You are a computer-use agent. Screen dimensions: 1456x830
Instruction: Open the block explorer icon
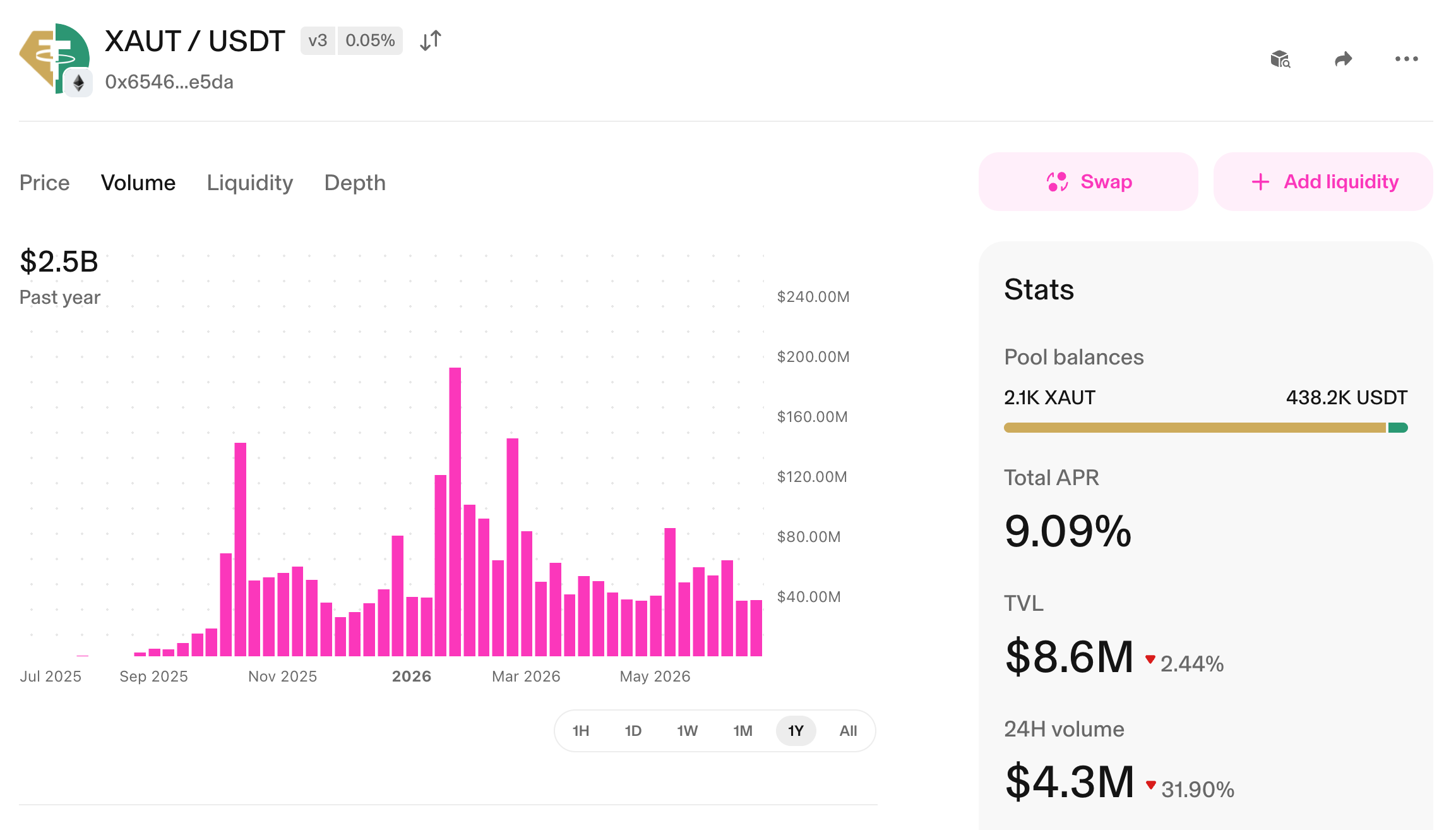pyautogui.click(x=1280, y=59)
